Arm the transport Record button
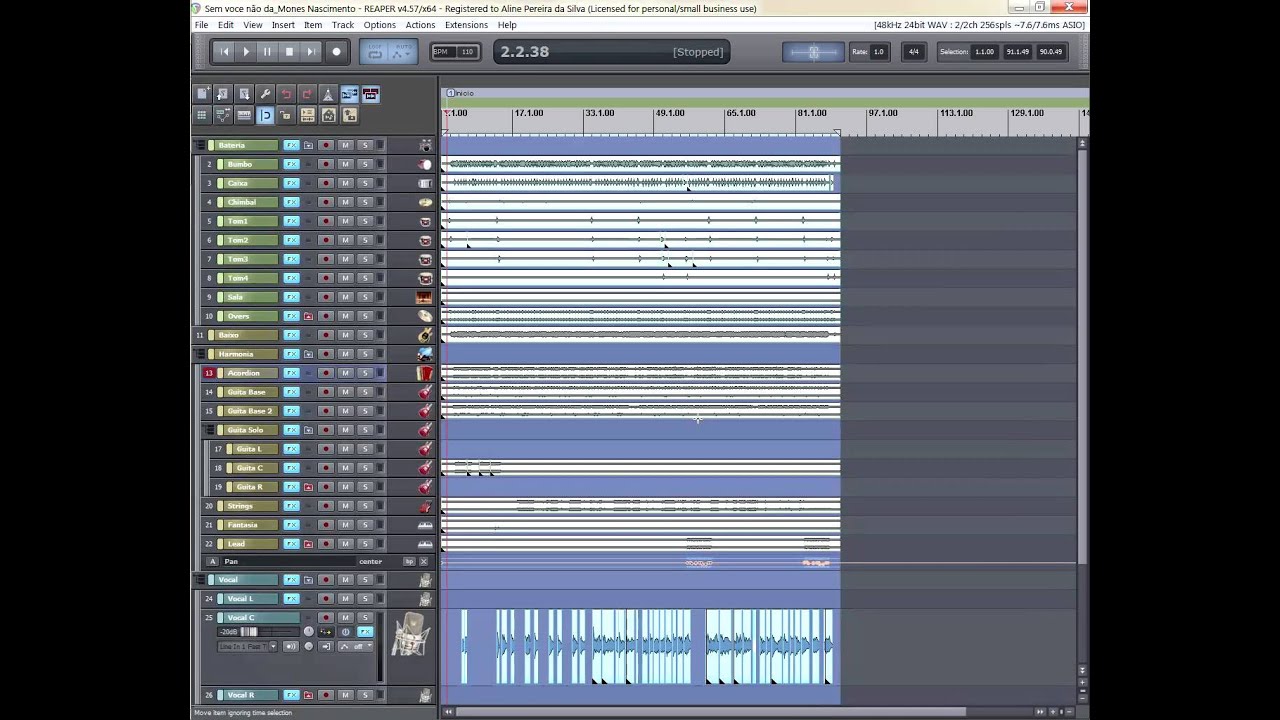 336,52
